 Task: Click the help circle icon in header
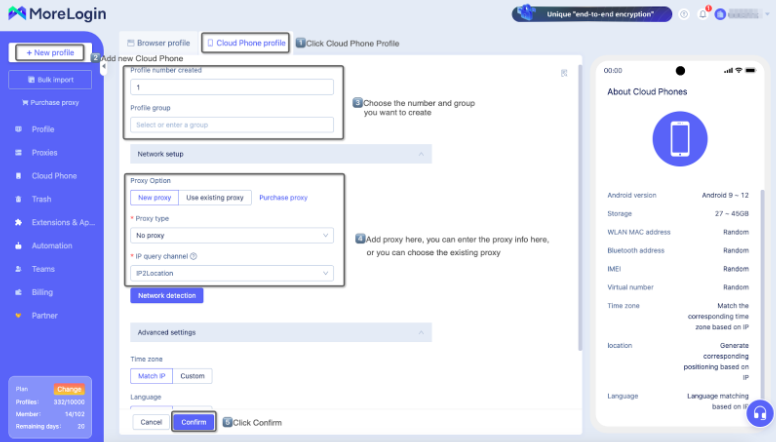[684, 14]
